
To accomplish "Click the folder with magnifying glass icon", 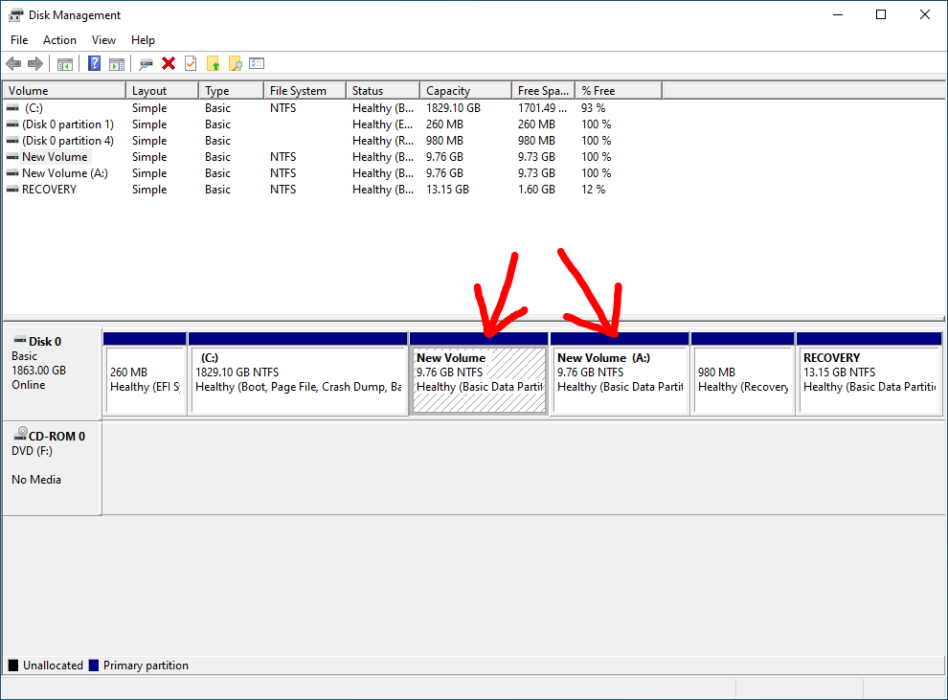I will [234, 63].
